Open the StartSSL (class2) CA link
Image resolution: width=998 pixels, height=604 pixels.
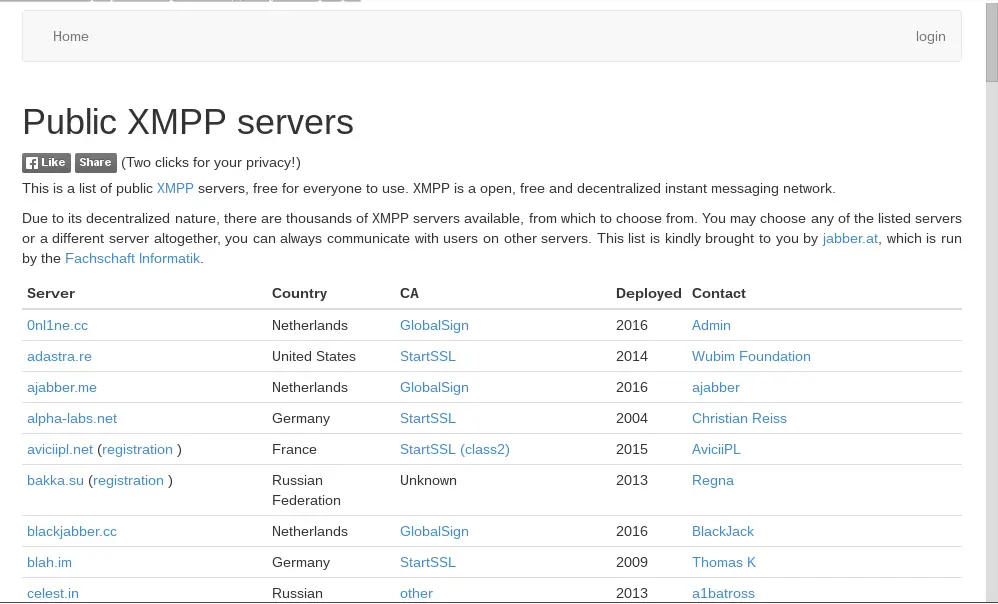tap(454, 449)
